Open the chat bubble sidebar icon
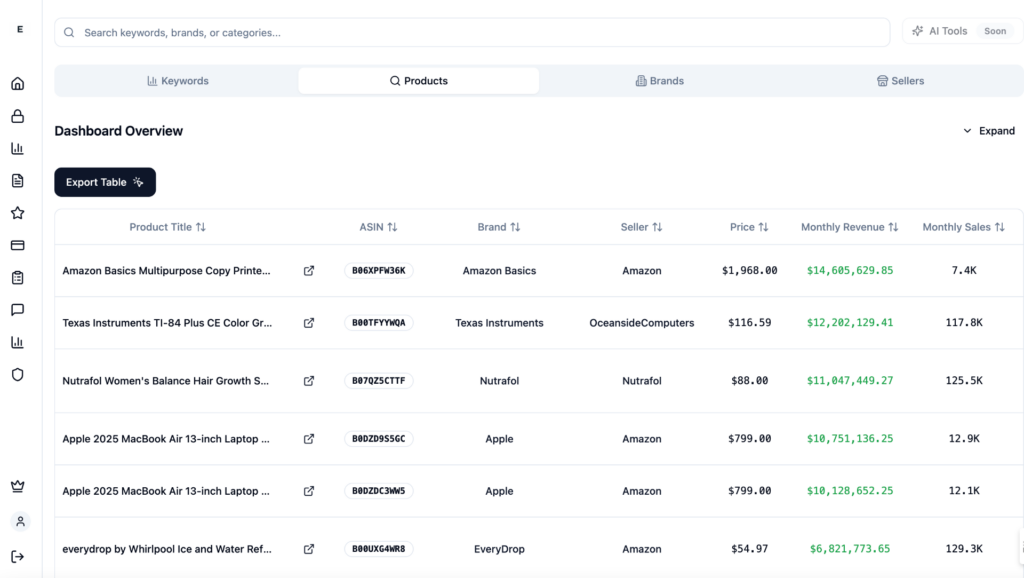Viewport: 1024px width, 578px height. (17, 310)
